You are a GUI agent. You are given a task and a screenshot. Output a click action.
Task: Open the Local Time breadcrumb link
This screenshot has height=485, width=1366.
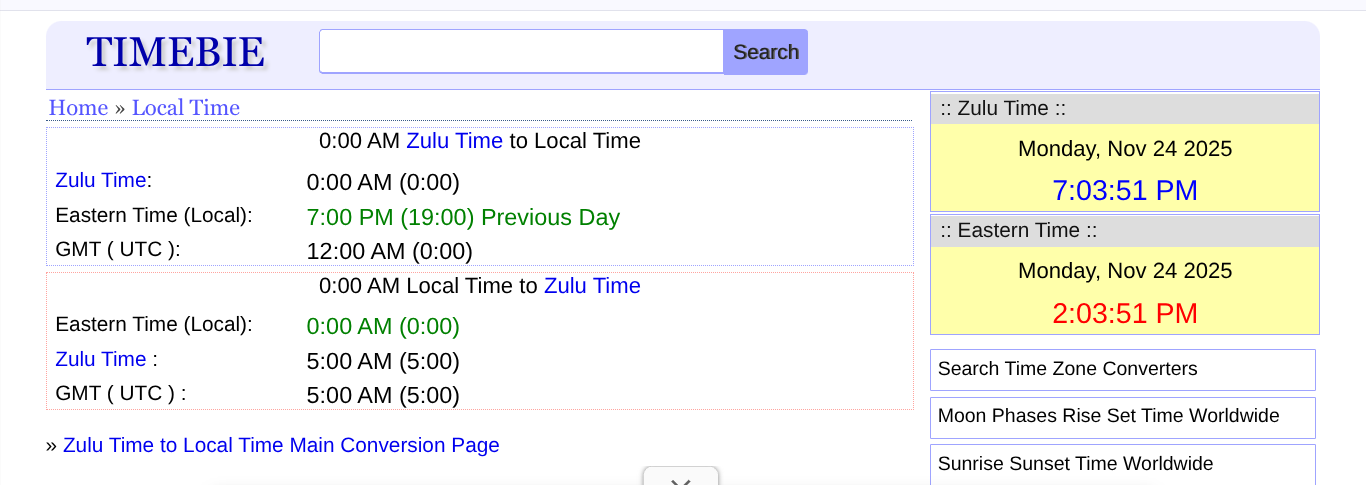click(185, 108)
